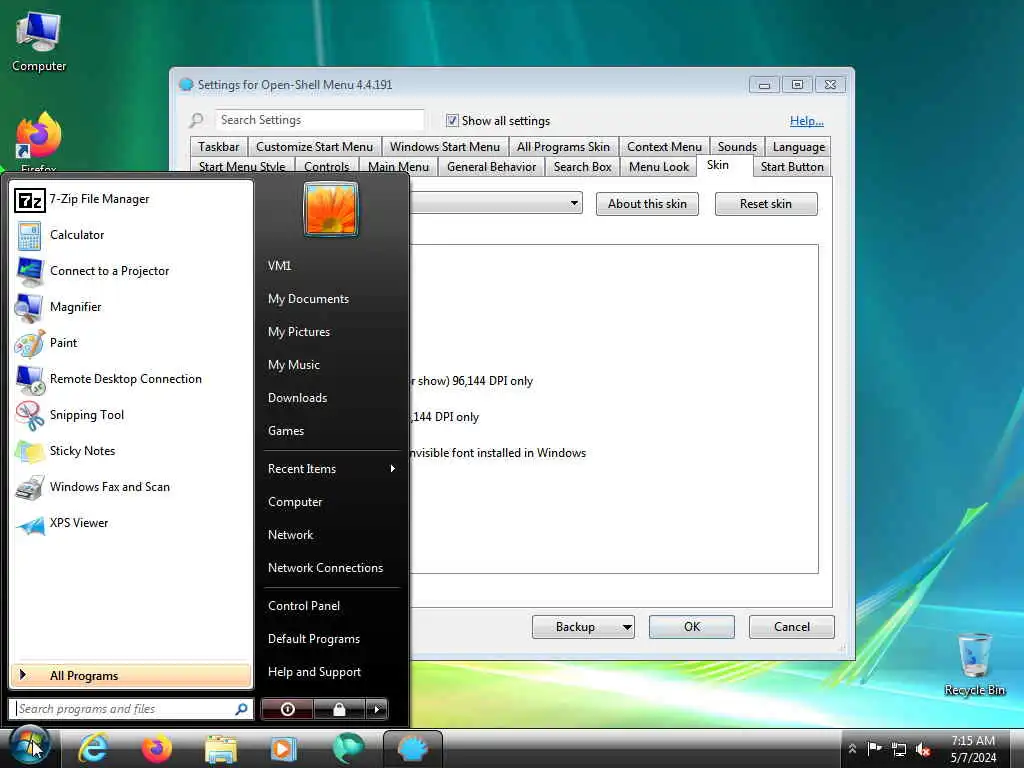Image resolution: width=1024 pixels, height=768 pixels.
Task: Launch the Calculator icon
Action: coord(29,236)
